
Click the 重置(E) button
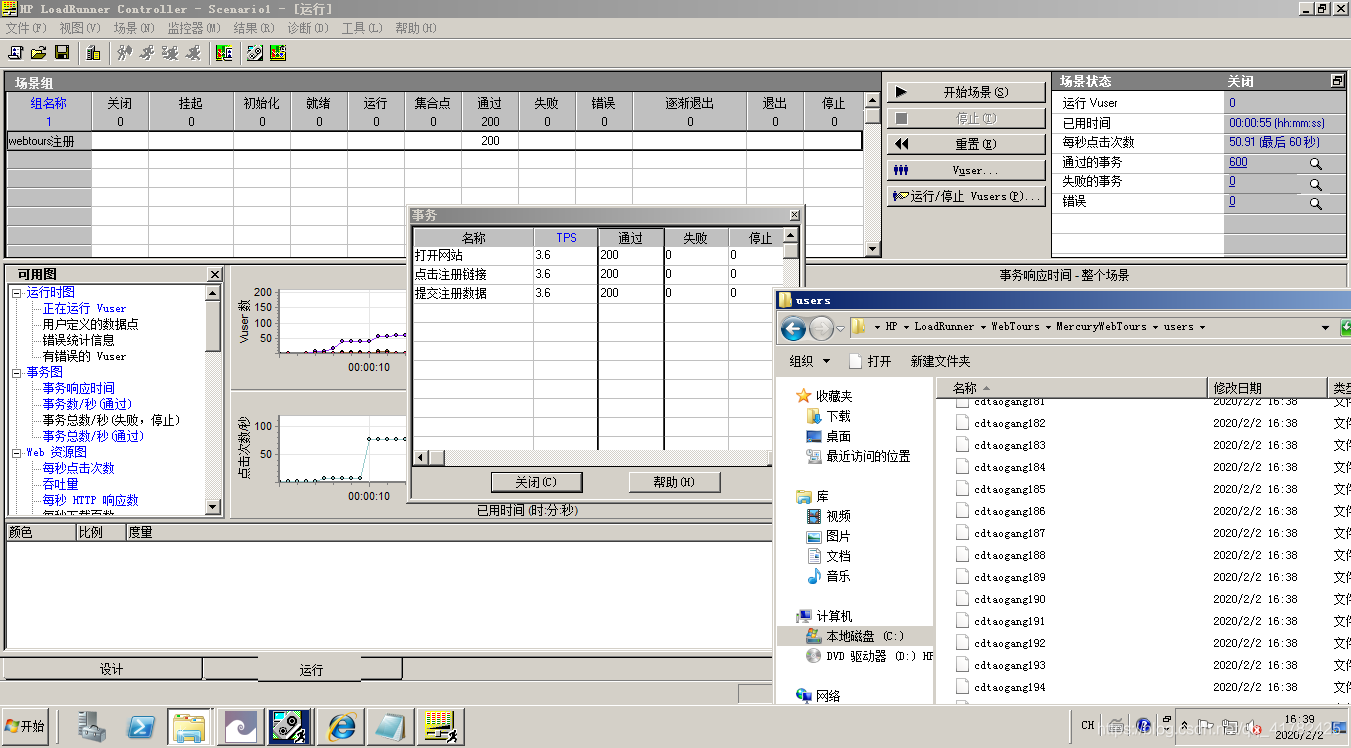click(x=966, y=144)
